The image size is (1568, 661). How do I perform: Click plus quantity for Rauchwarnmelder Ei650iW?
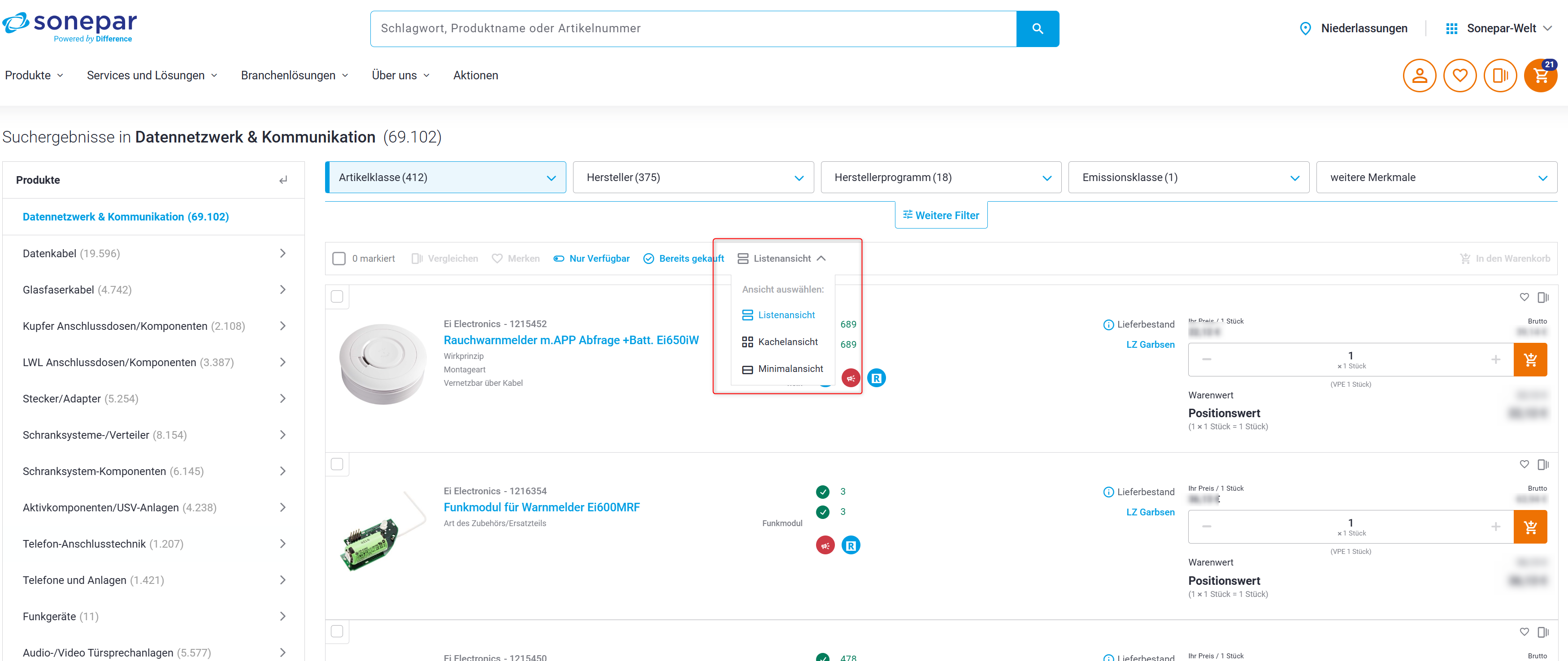coord(1495,359)
